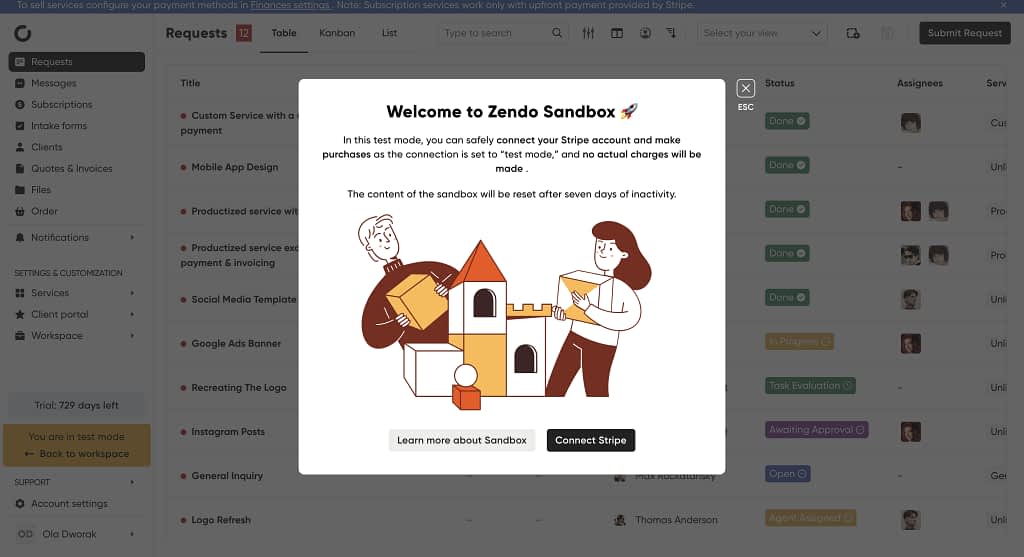Click Back to workspace in test mode box

click(76, 453)
